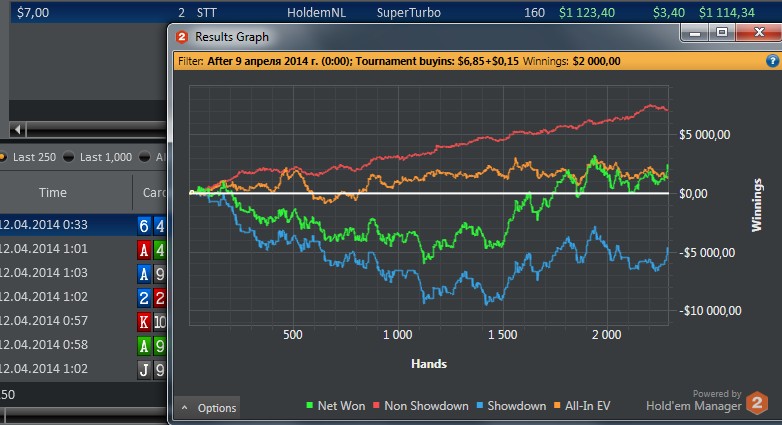Click the Results Graph window logo icon
The height and width of the screenshot is (425, 782).
tap(182, 37)
